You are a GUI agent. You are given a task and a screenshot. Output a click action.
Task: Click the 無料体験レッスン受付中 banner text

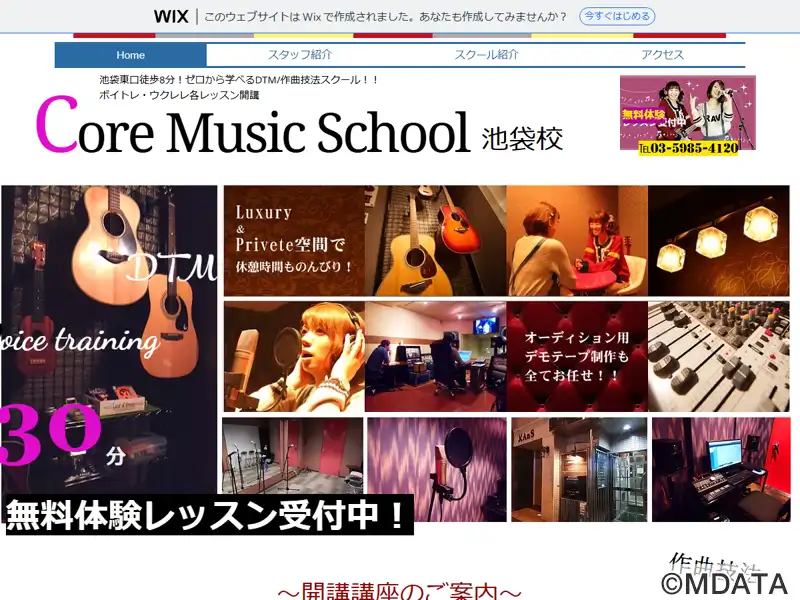[x=210, y=515]
